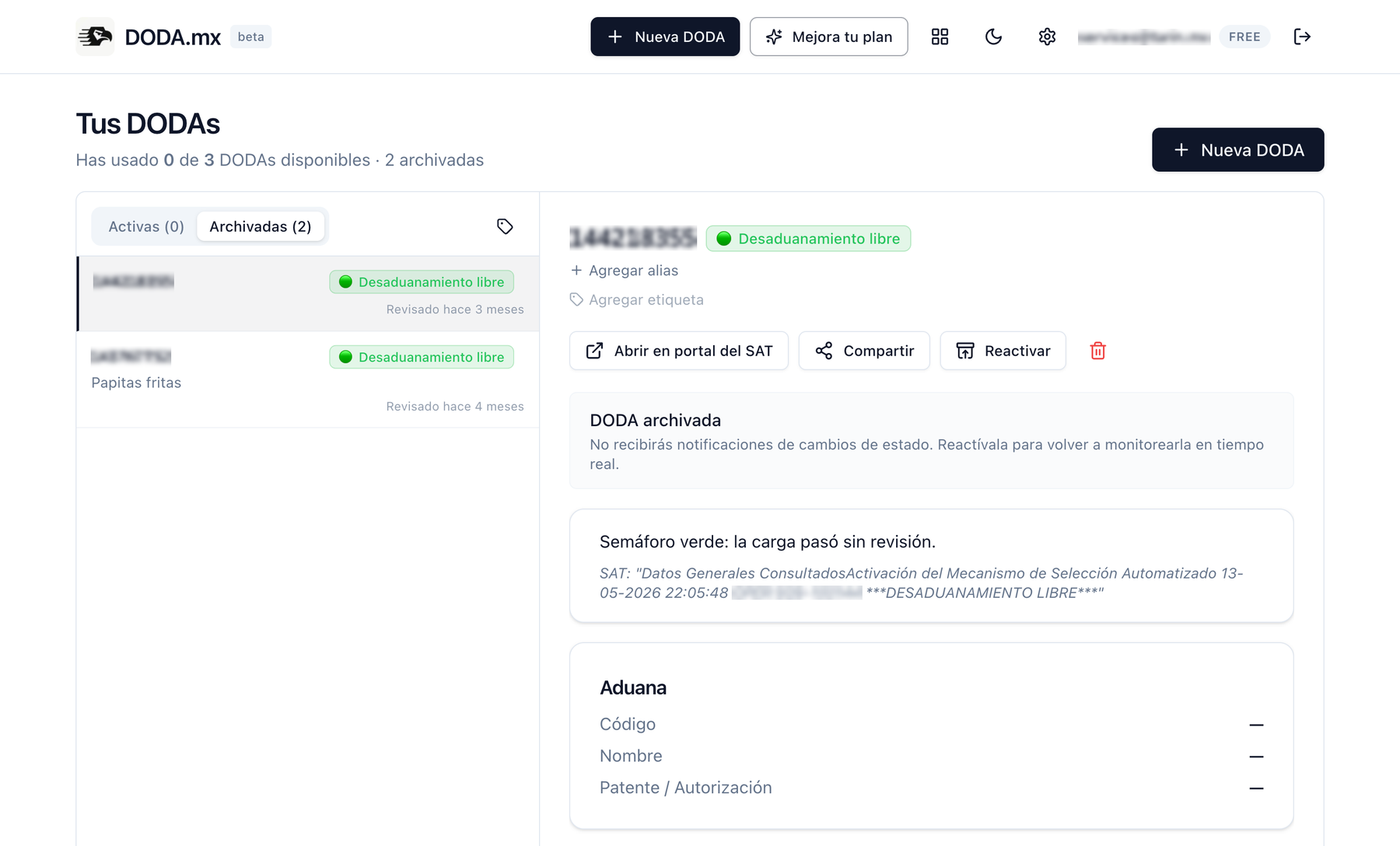Viewport: 1400px width, 846px height.
Task: Click the Patente / Autorización row label
Action: click(686, 788)
